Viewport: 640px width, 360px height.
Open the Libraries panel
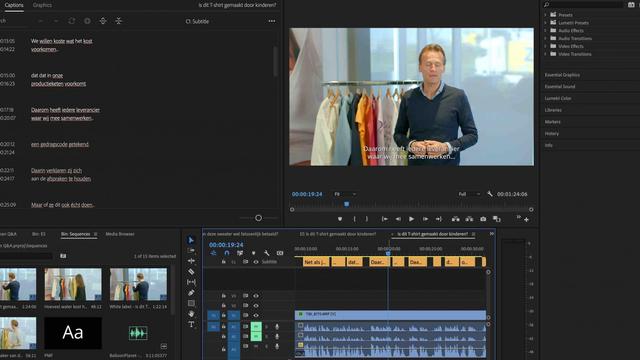pos(553,110)
